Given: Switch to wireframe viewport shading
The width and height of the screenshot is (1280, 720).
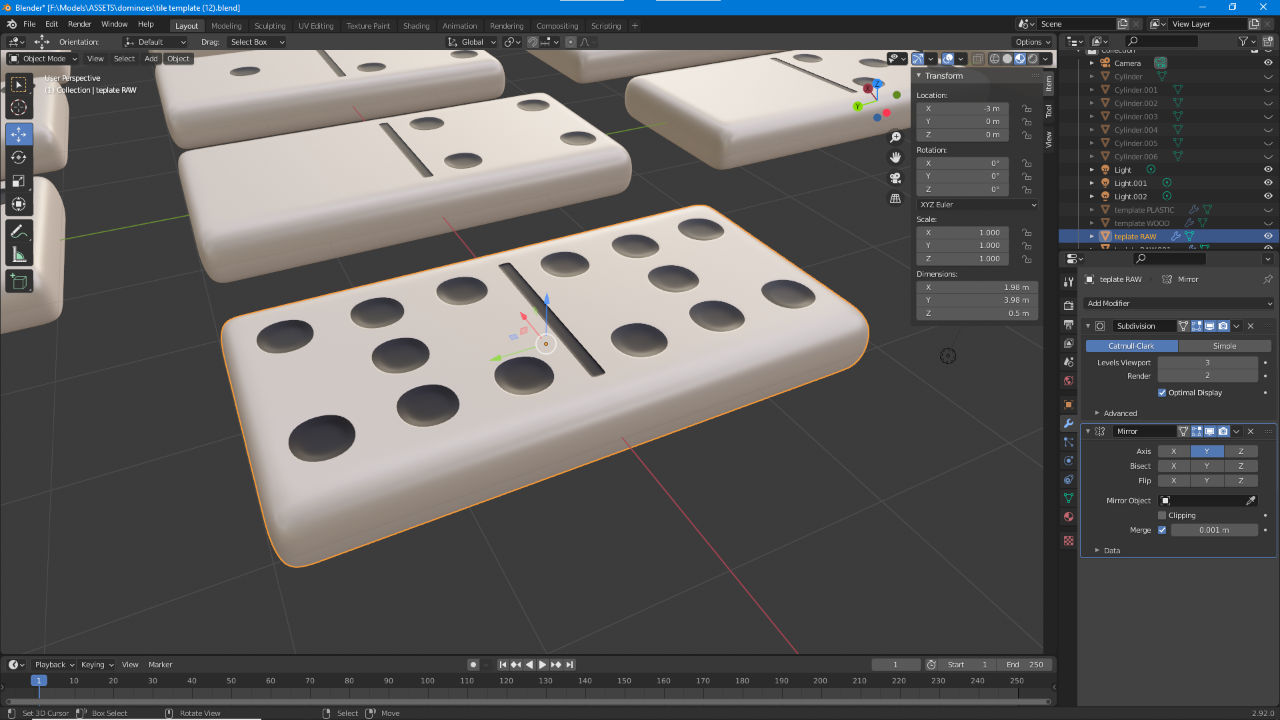Looking at the screenshot, I should [995, 59].
